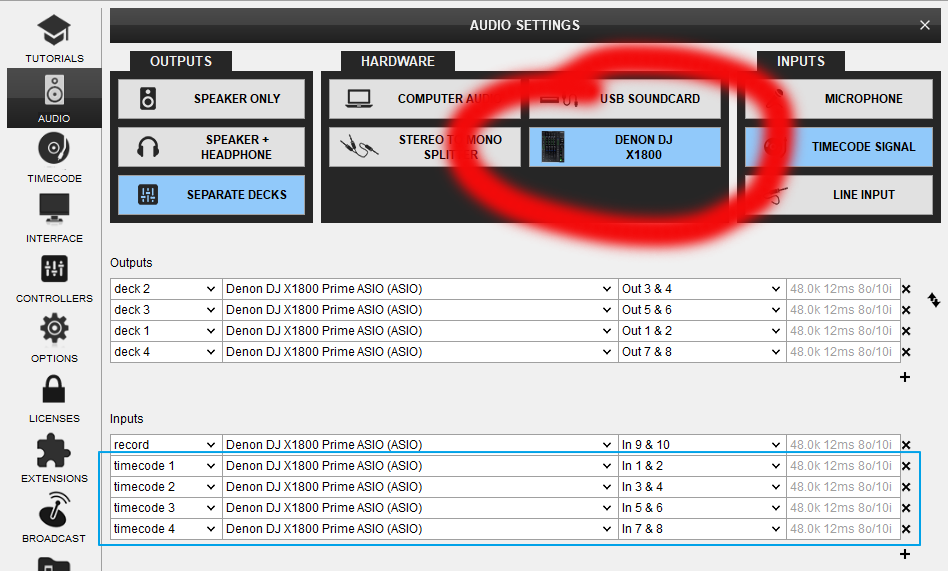Open the Options gear section
The image size is (948, 571).
(x=54, y=338)
